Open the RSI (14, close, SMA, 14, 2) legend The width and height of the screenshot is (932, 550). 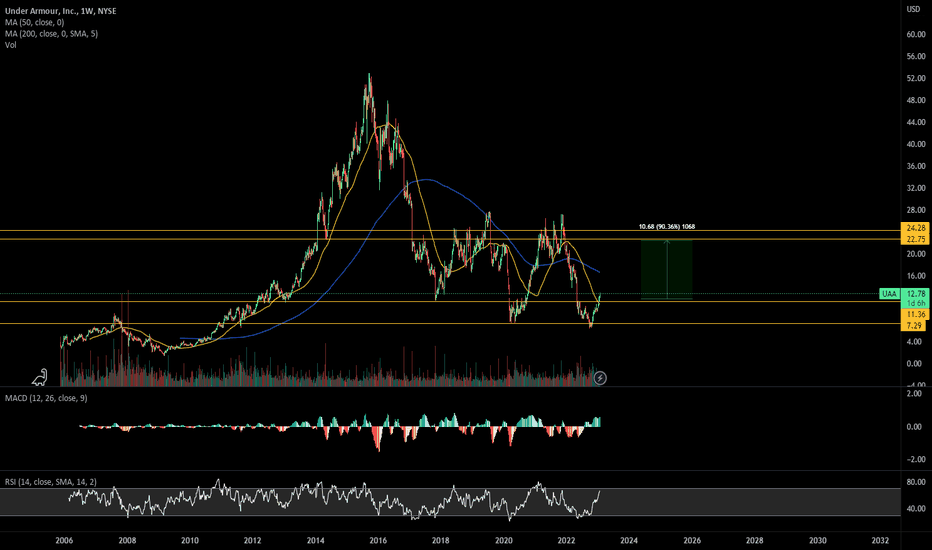51,482
